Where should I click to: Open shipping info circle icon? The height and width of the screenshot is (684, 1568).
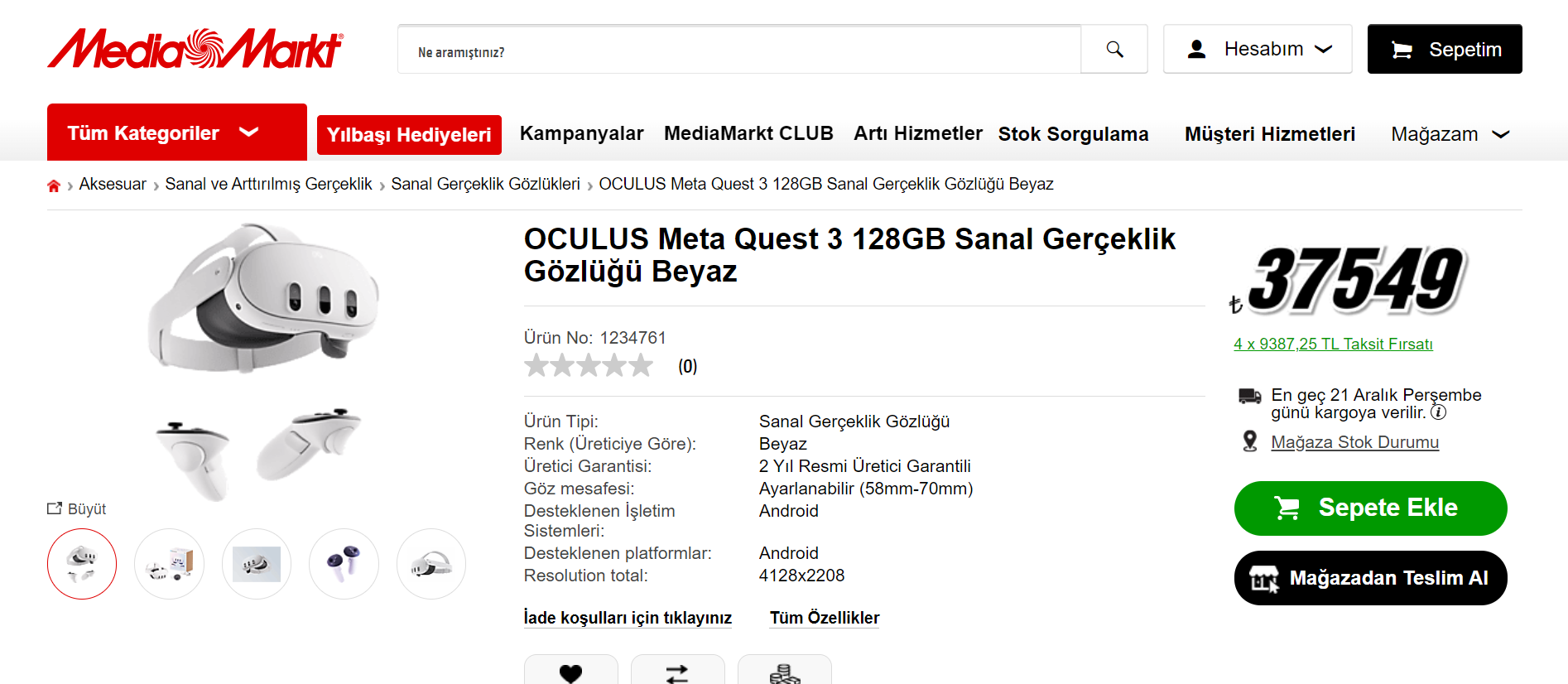click(x=1439, y=412)
